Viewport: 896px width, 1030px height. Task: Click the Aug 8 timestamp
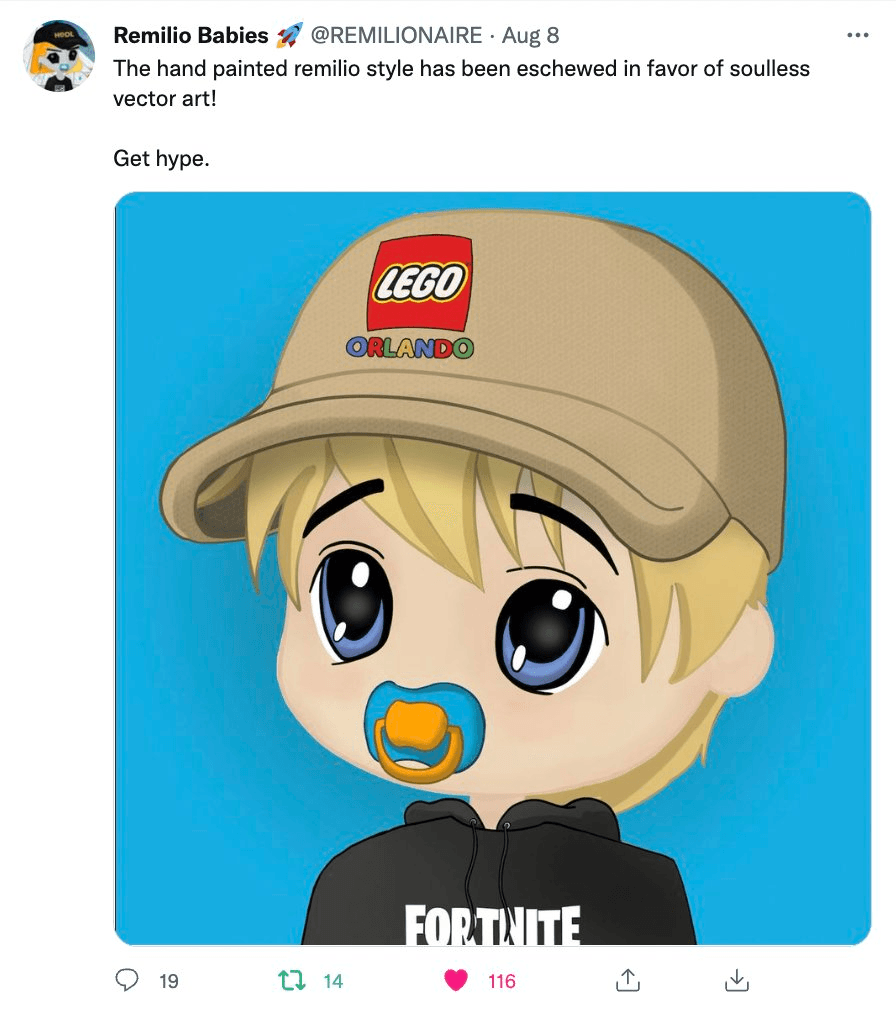[x=530, y=35]
